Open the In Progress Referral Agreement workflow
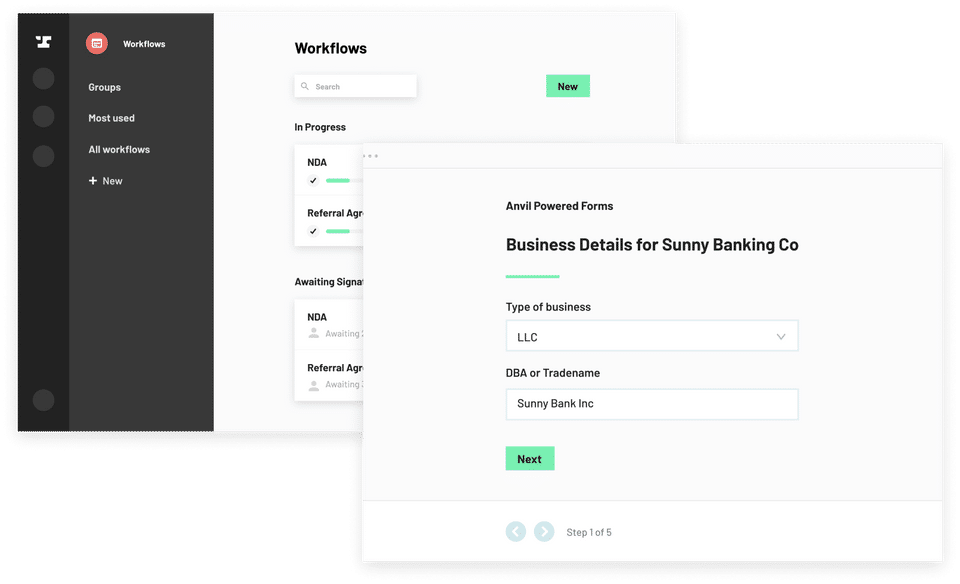960x584 pixels. pyautogui.click(x=329, y=221)
